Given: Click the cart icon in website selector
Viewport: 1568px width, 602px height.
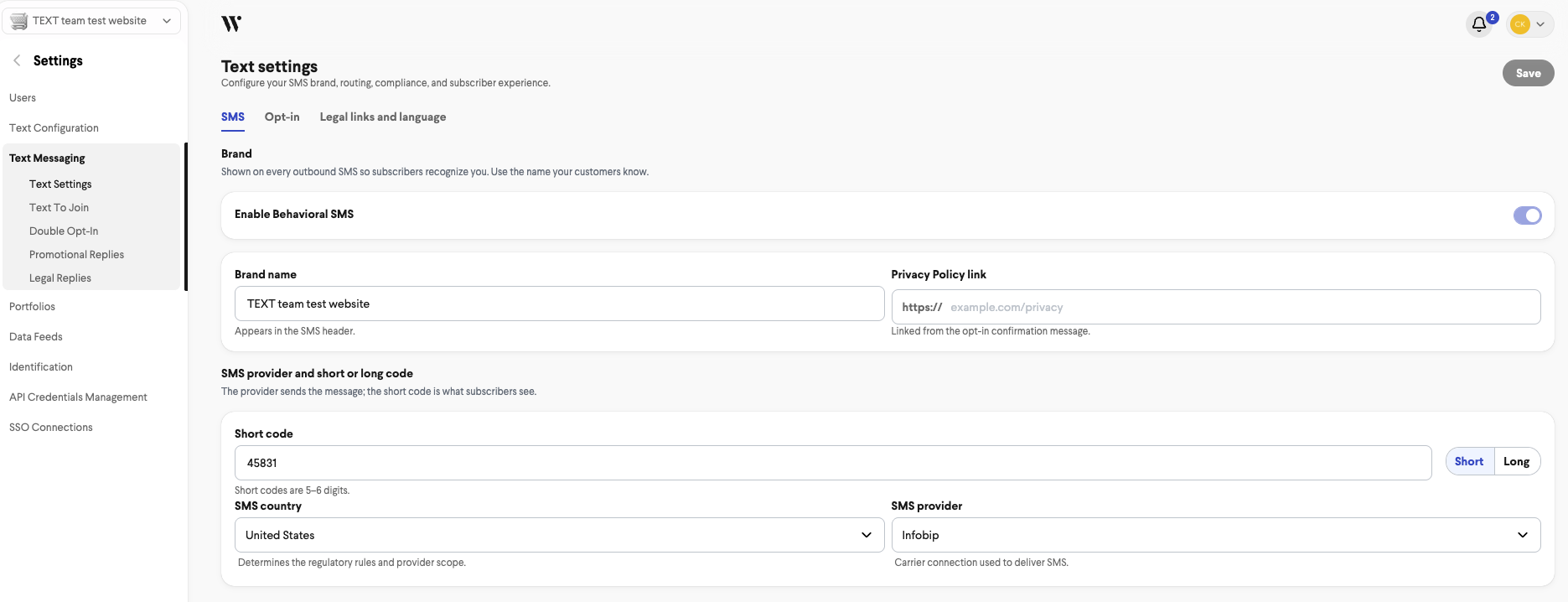Looking at the screenshot, I should coord(19,21).
